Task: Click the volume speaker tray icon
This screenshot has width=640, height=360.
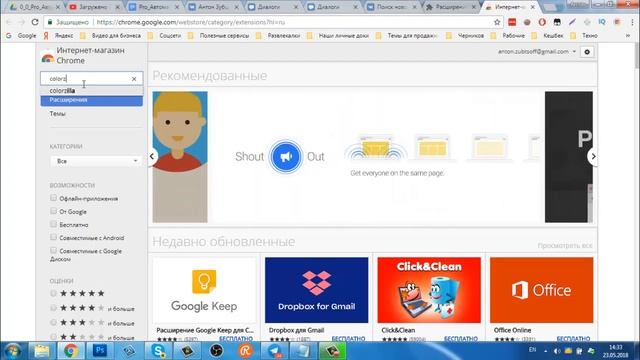Action: pos(557,351)
